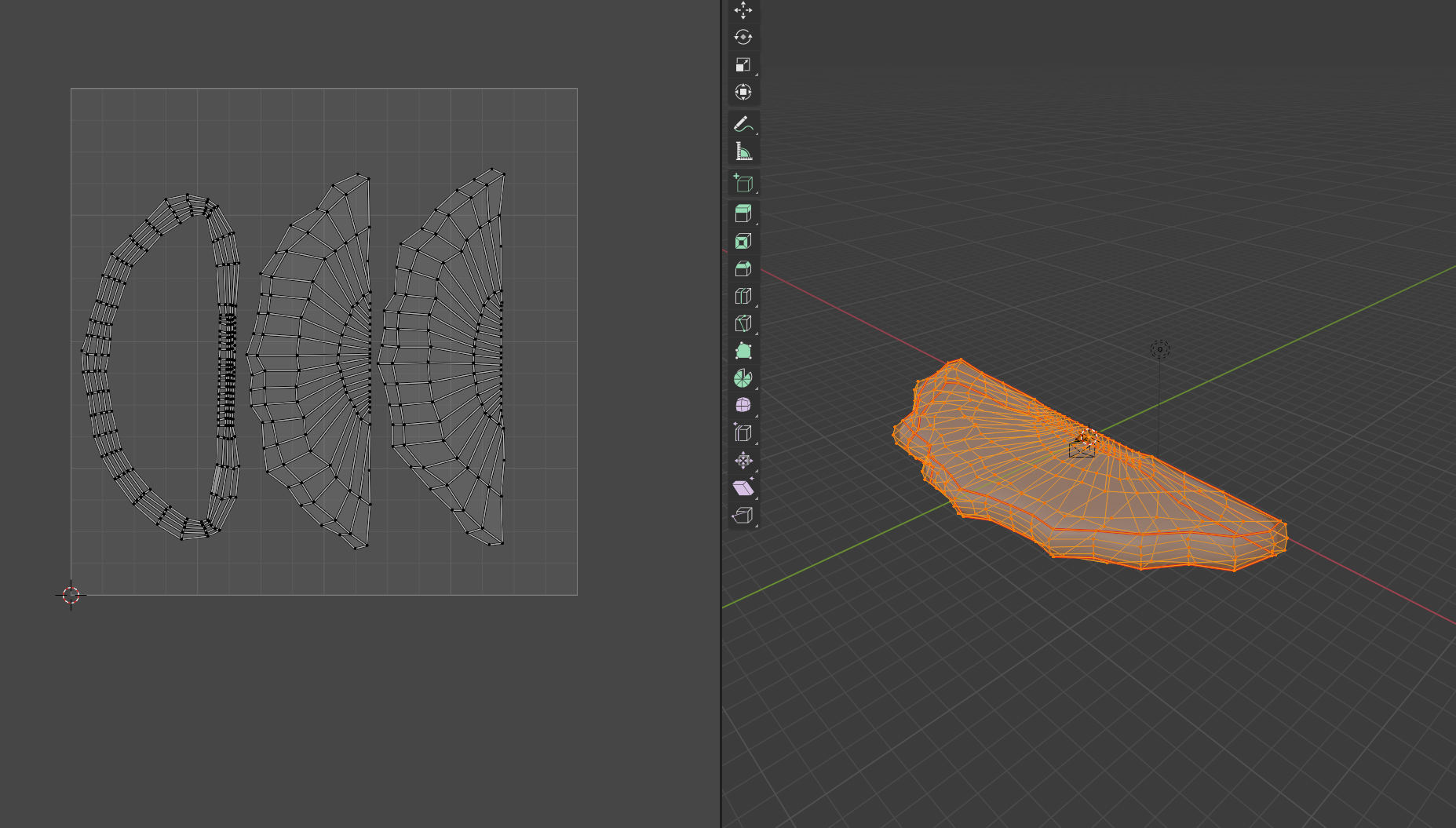Select the Move tool

[743, 10]
